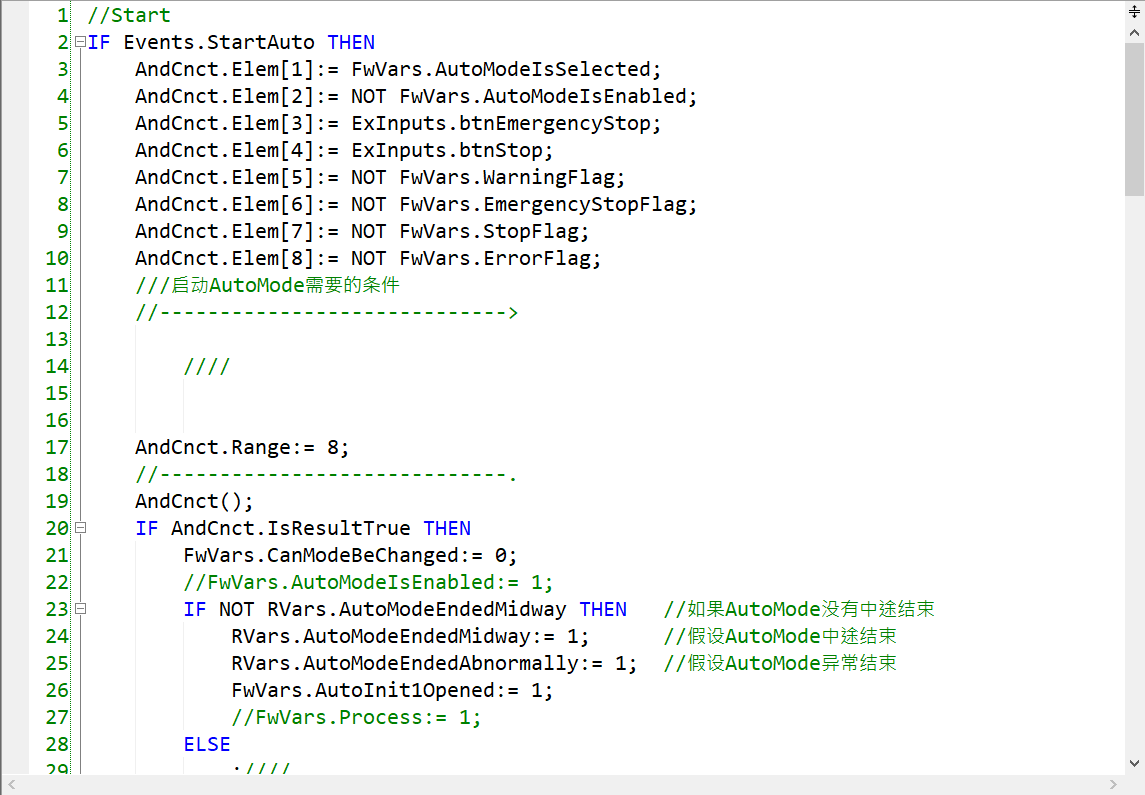Click on ExInputs.btnEmergencyStop in line 5
Screen dimensions: 1145x795
pyautogui.click(x=506, y=124)
